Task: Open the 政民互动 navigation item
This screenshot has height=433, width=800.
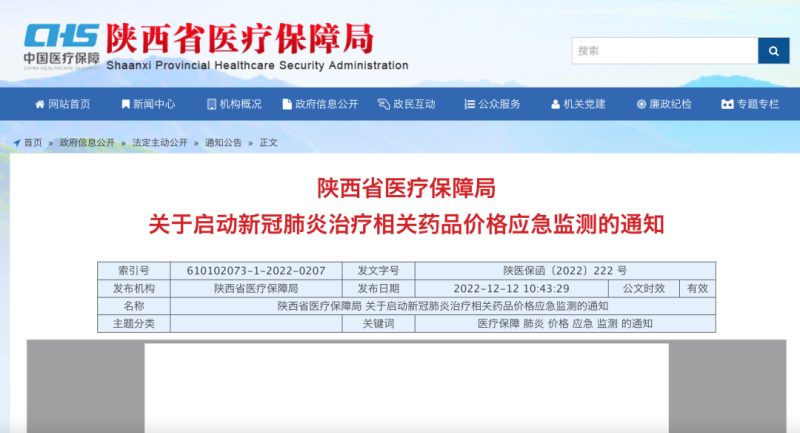Action: (414, 104)
